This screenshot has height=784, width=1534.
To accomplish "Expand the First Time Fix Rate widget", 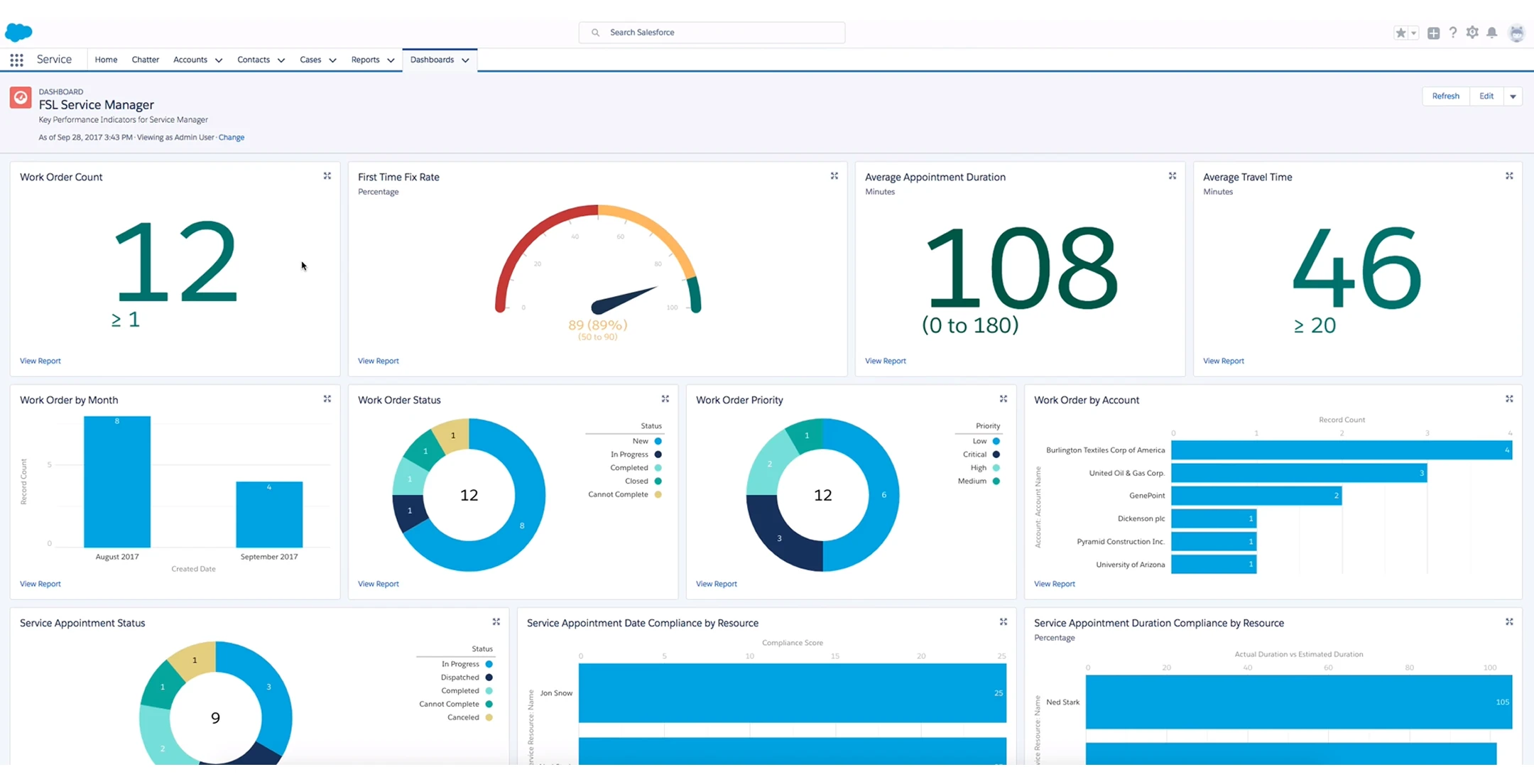I will coord(834,176).
